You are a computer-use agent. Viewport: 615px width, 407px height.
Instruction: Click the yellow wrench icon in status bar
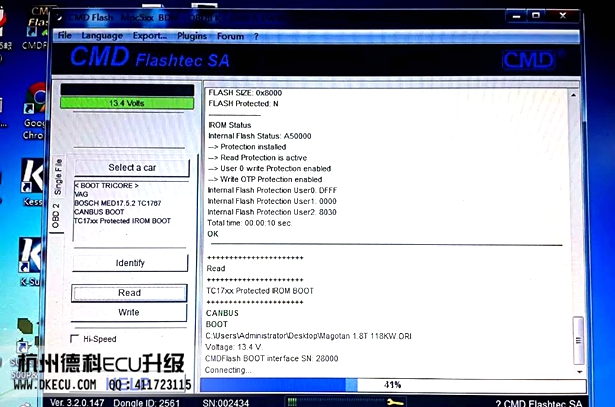click(395, 402)
